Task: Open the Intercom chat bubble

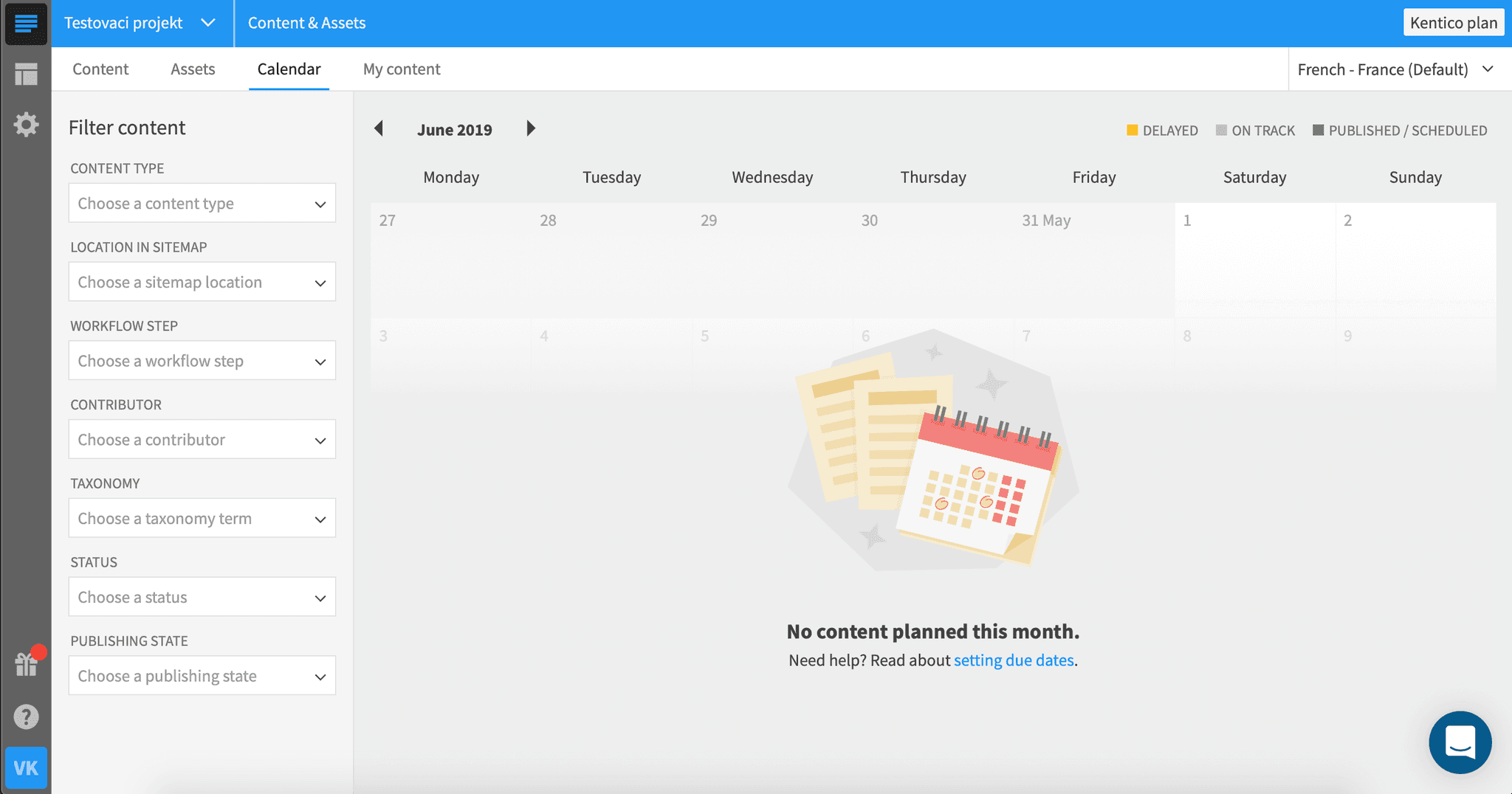Action: pyautogui.click(x=1460, y=742)
